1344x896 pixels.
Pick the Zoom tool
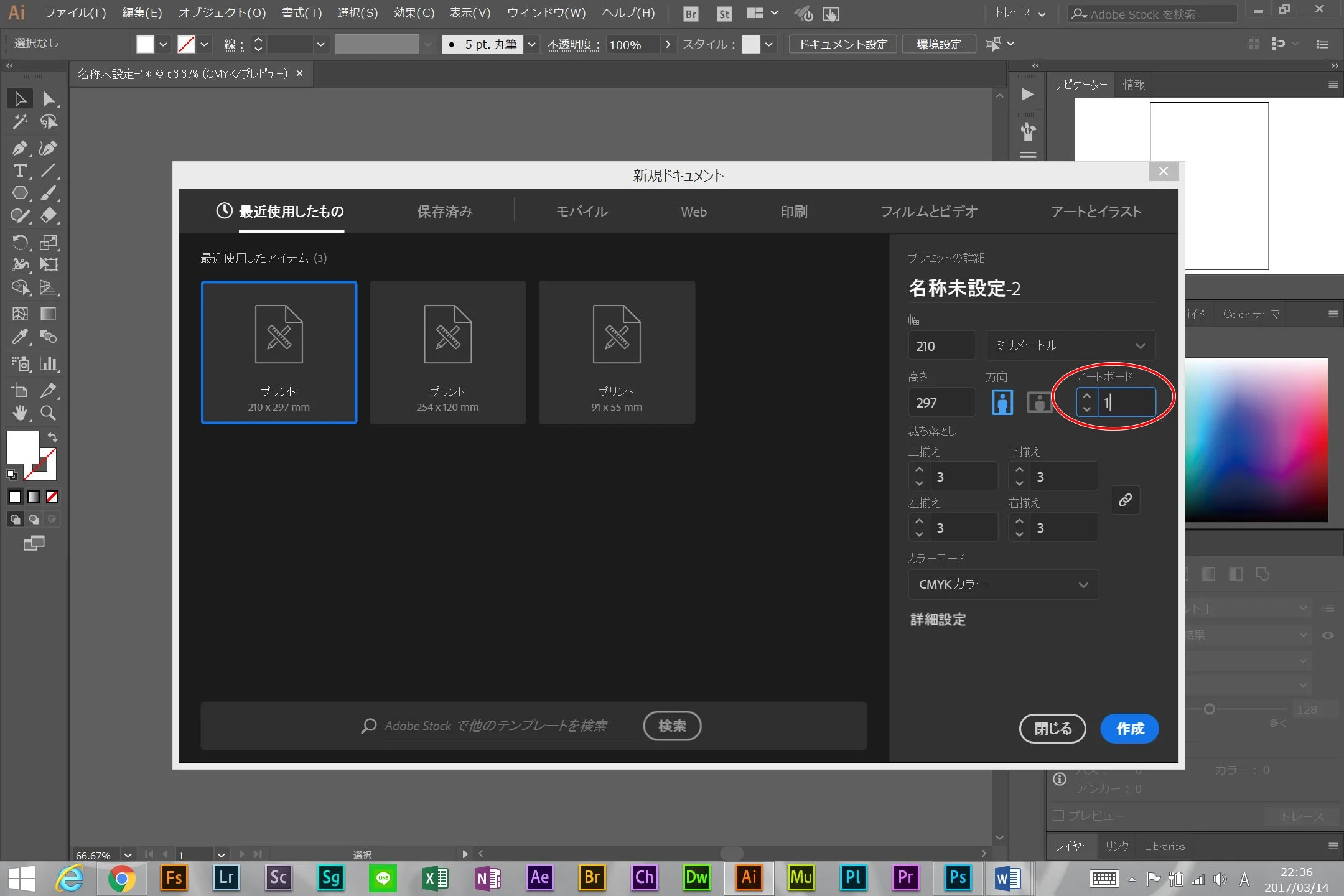[48, 413]
